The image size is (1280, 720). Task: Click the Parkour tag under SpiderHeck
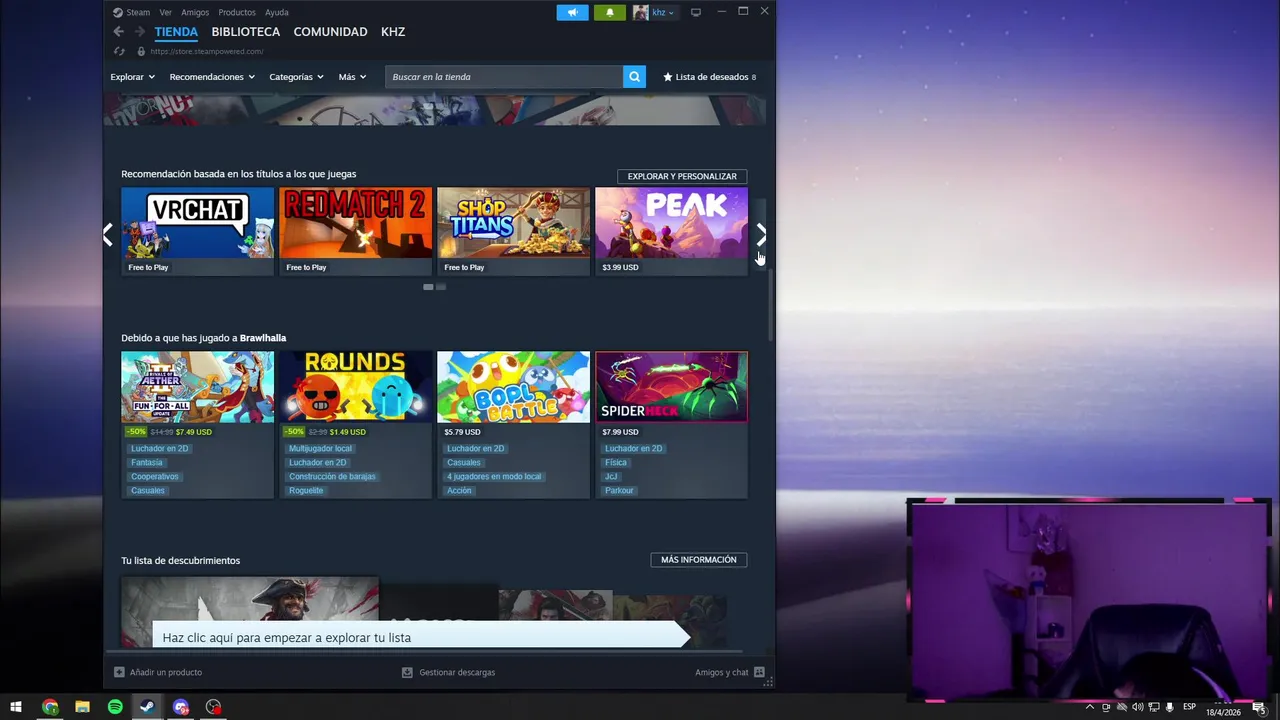click(619, 491)
